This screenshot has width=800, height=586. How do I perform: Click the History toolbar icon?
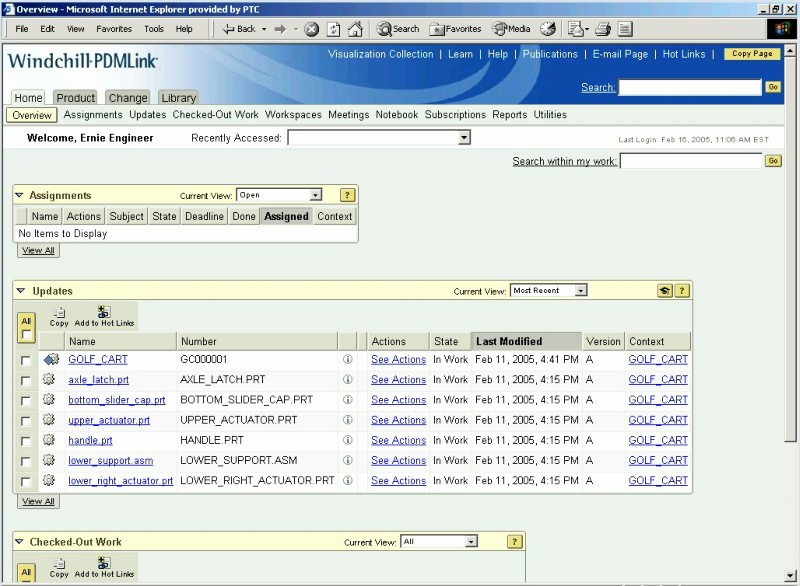(x=548, y=29)
